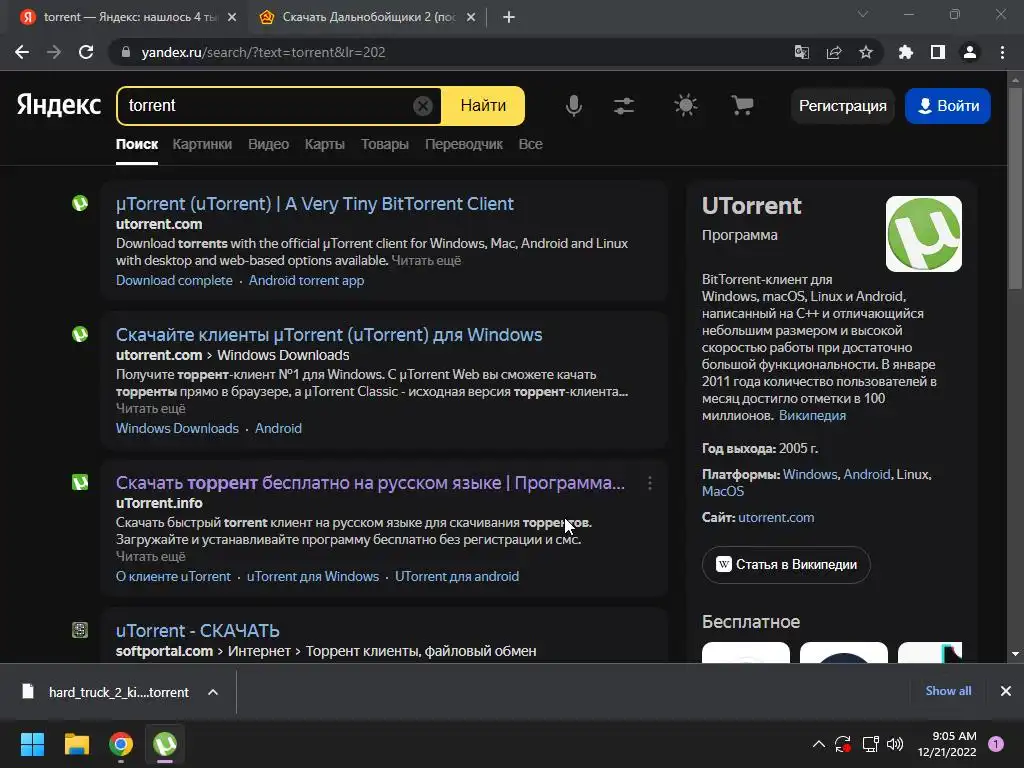This screenshot has width=1024, height=768.
Task: Click the Регистрация button
Action: pyautogui.click(x=842, y=106)
